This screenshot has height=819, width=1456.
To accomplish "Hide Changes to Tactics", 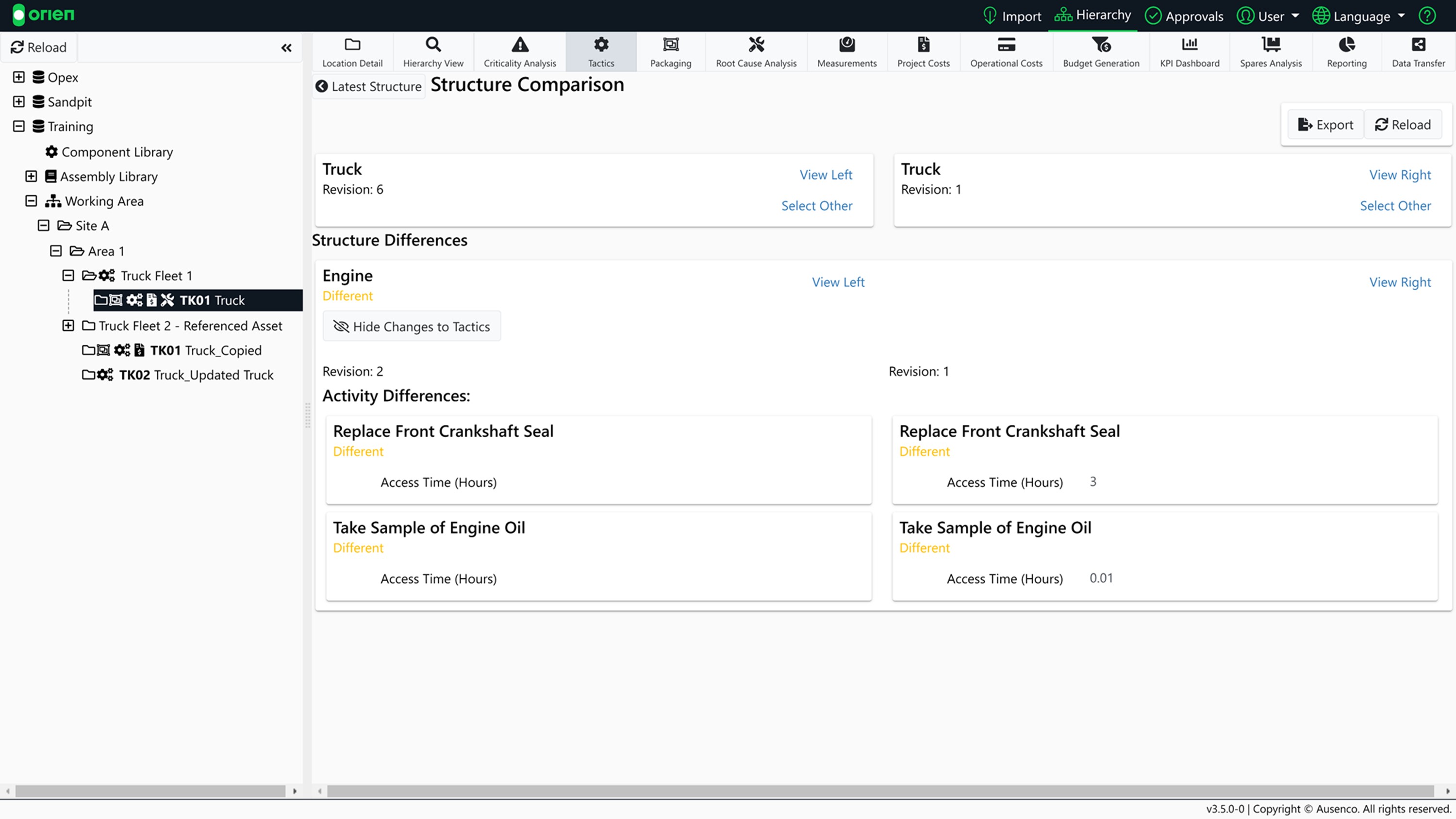I will (x=412, y=326).
